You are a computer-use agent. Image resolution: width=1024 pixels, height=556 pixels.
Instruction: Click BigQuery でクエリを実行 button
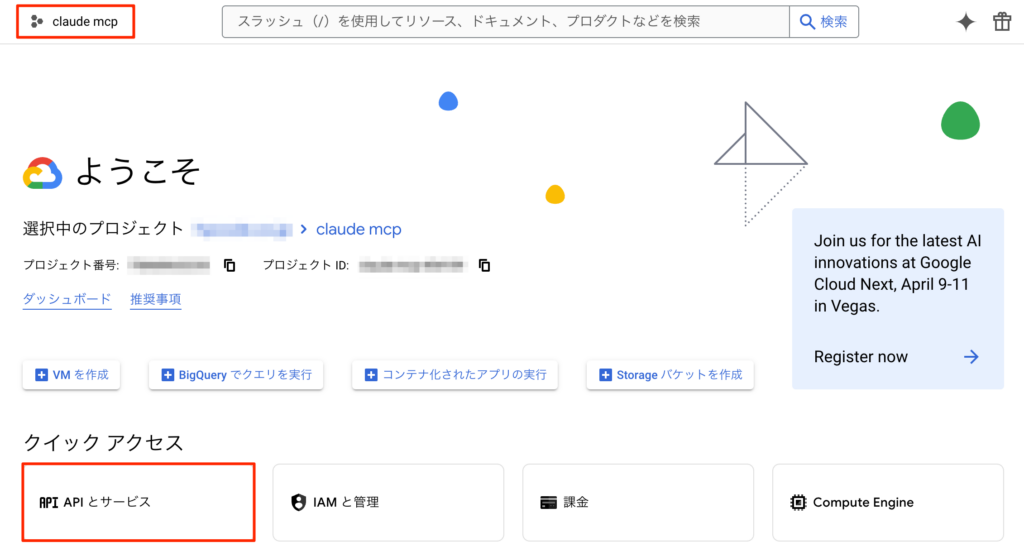pos(236,375)
